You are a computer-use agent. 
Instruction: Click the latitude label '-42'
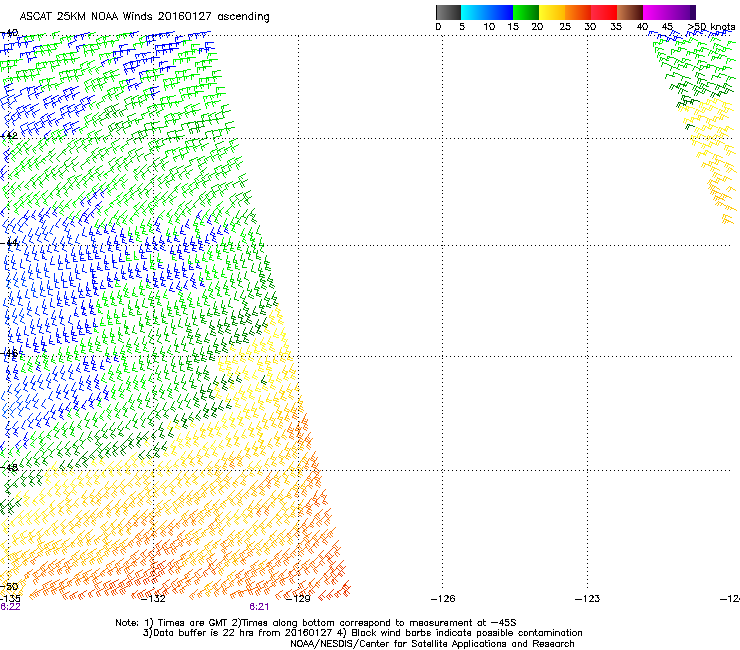9,136
